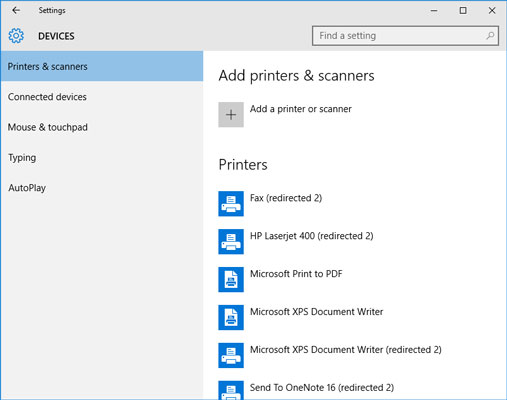This screenshot has height=400, width=507.
Task: Click the plus icon to add a printer
Action: point(231,115)
